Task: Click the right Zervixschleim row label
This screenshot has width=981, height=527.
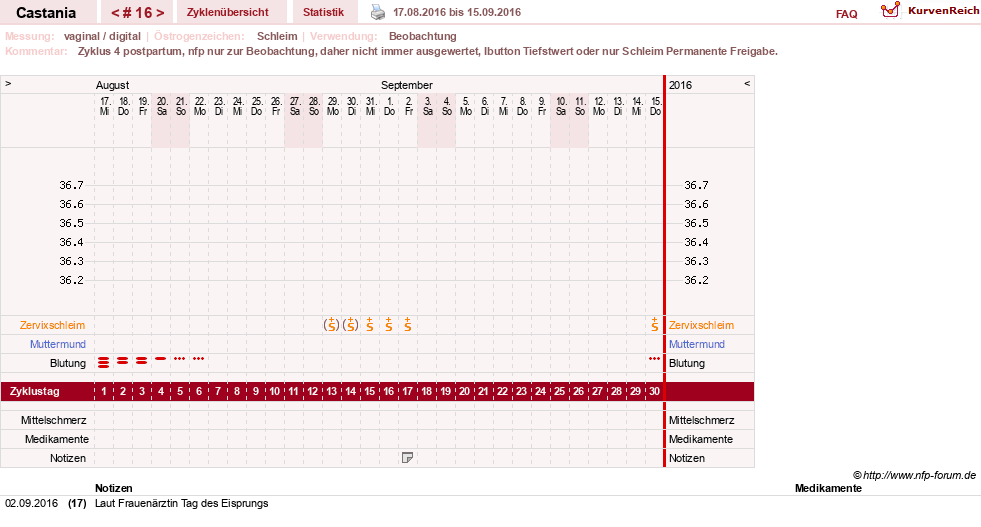Action: tap(701, 325)
